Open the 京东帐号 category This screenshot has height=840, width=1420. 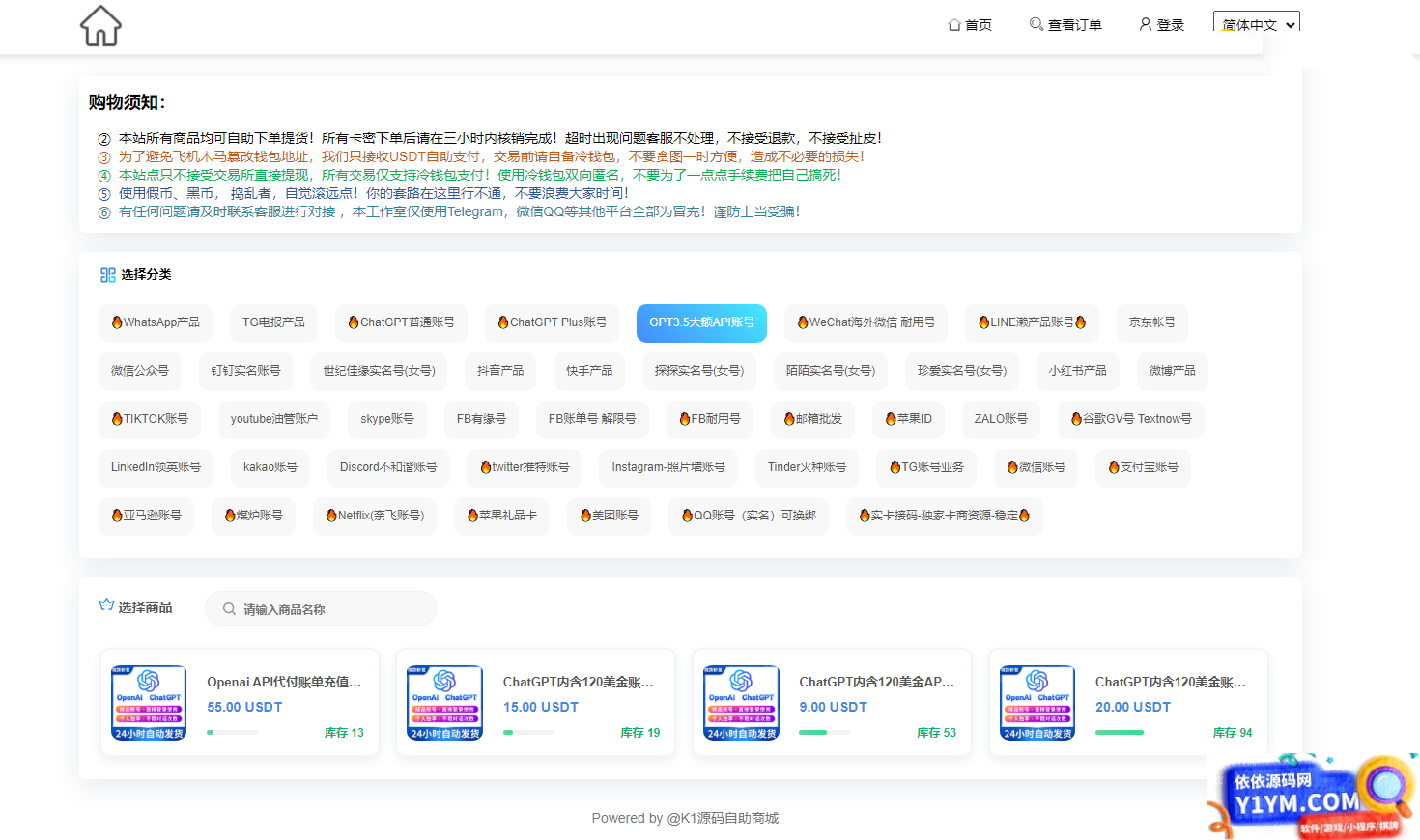coord(1151,322)
